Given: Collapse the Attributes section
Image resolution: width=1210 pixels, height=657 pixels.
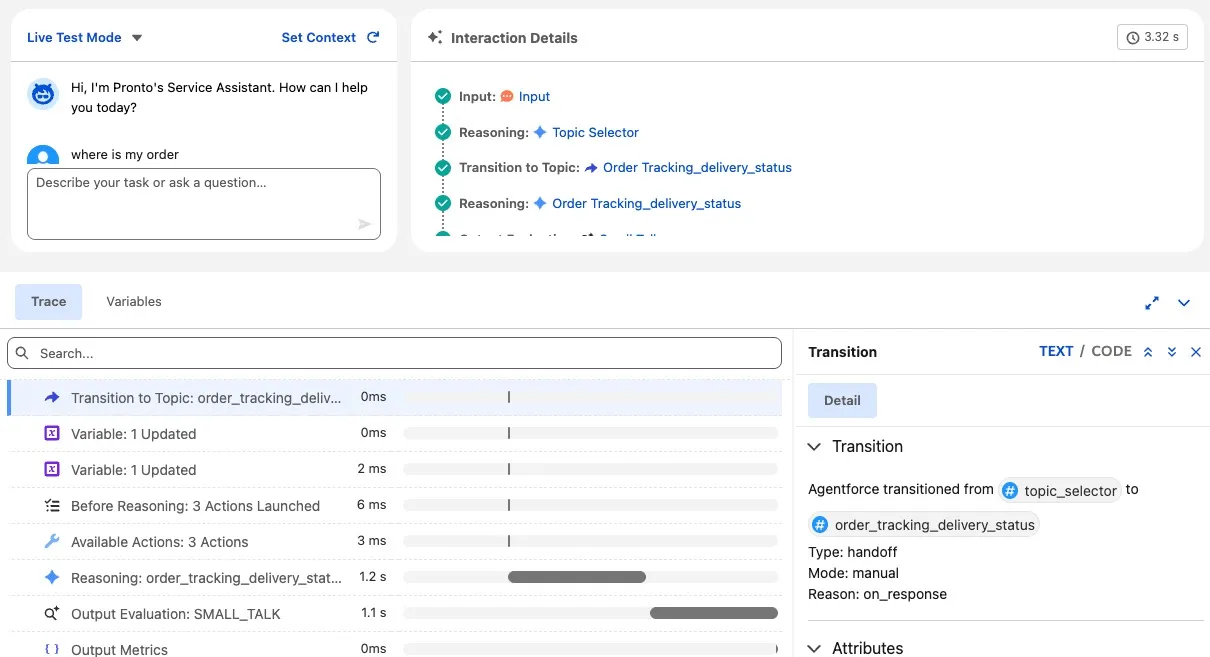Looking at the screenshot, I should 815,648.
